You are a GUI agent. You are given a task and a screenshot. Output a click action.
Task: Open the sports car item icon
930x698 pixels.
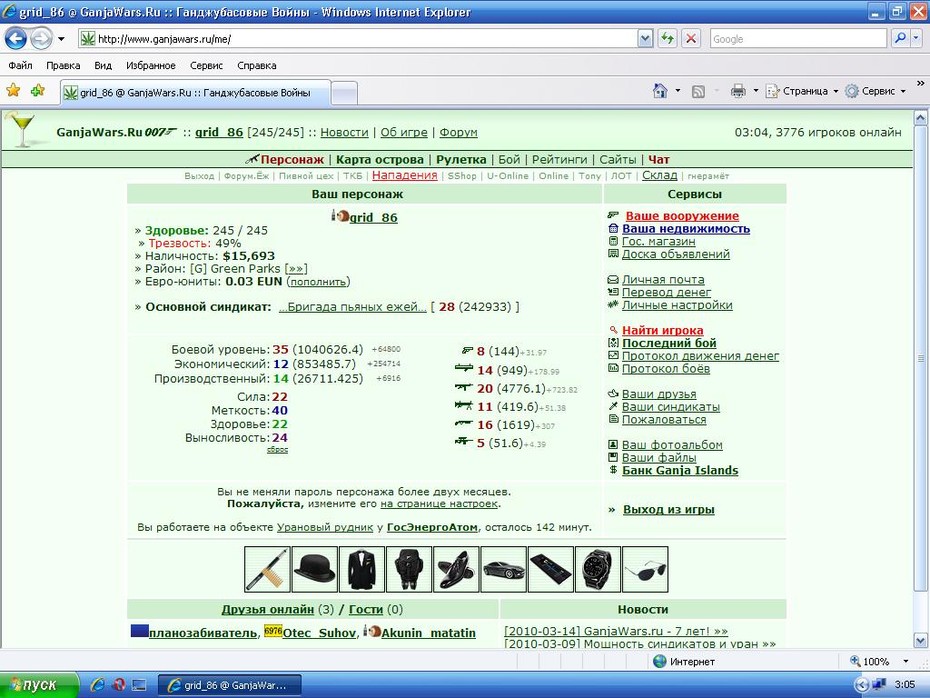tap(504, 569)
